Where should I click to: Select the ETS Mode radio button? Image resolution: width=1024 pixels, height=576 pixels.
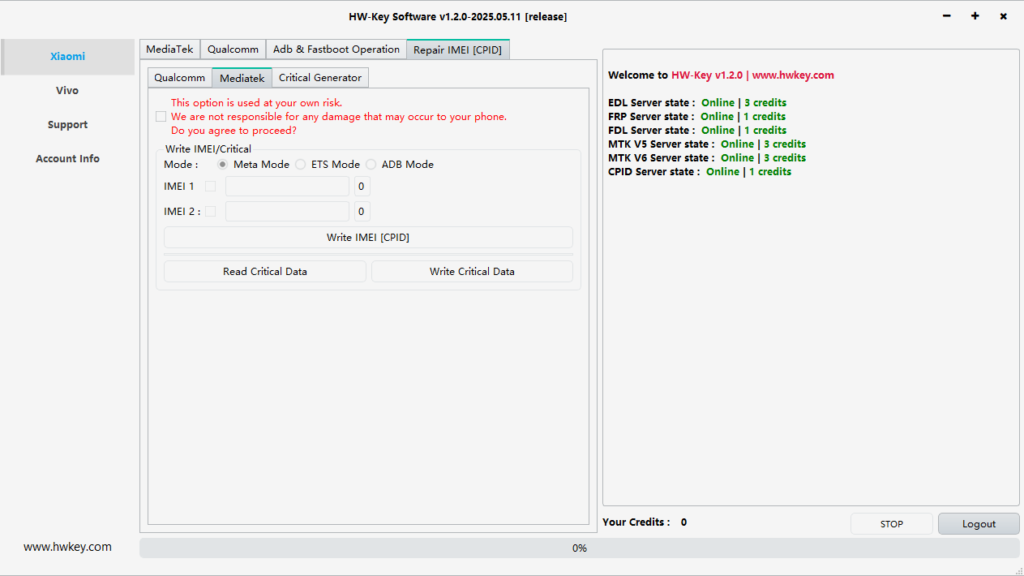click(298, 164)
